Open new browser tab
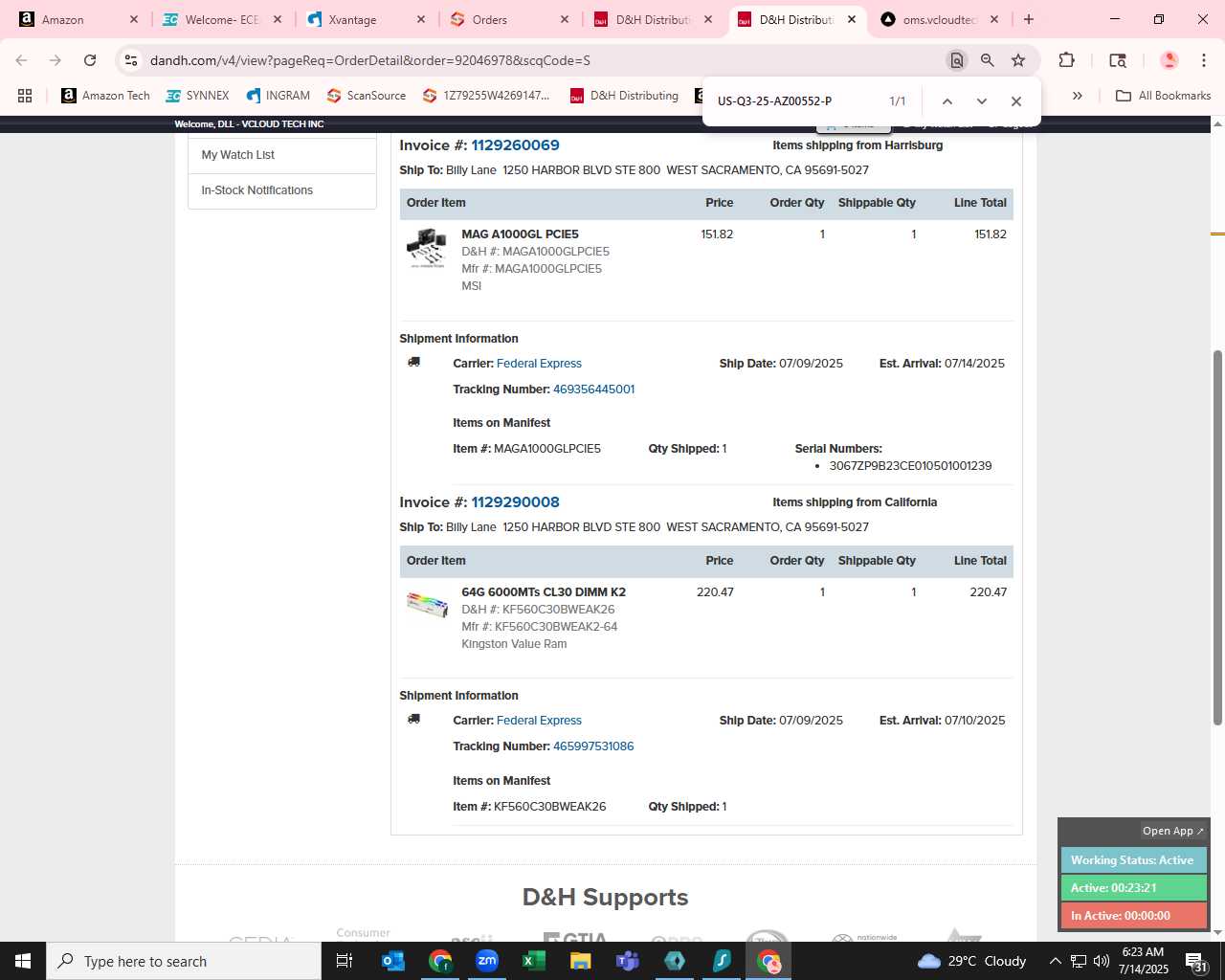This screenshot has height=980, width=1225. (1029, 19)
